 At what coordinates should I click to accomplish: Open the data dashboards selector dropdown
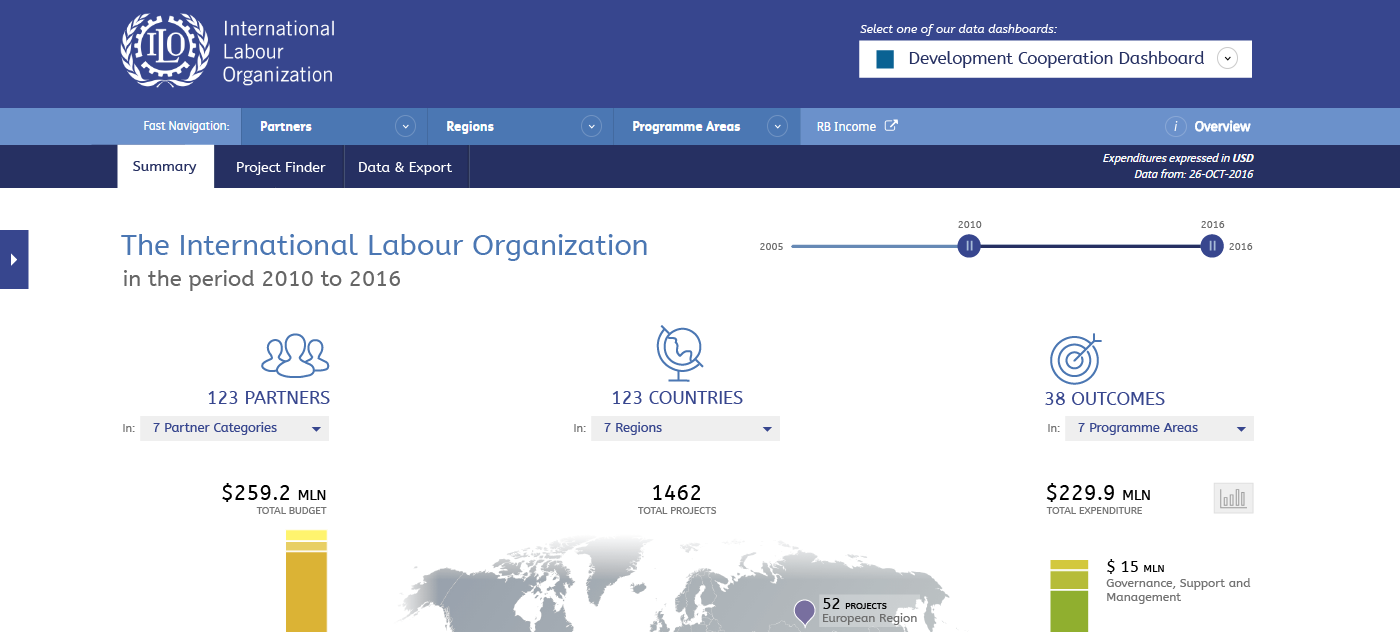click(1055, 59)
